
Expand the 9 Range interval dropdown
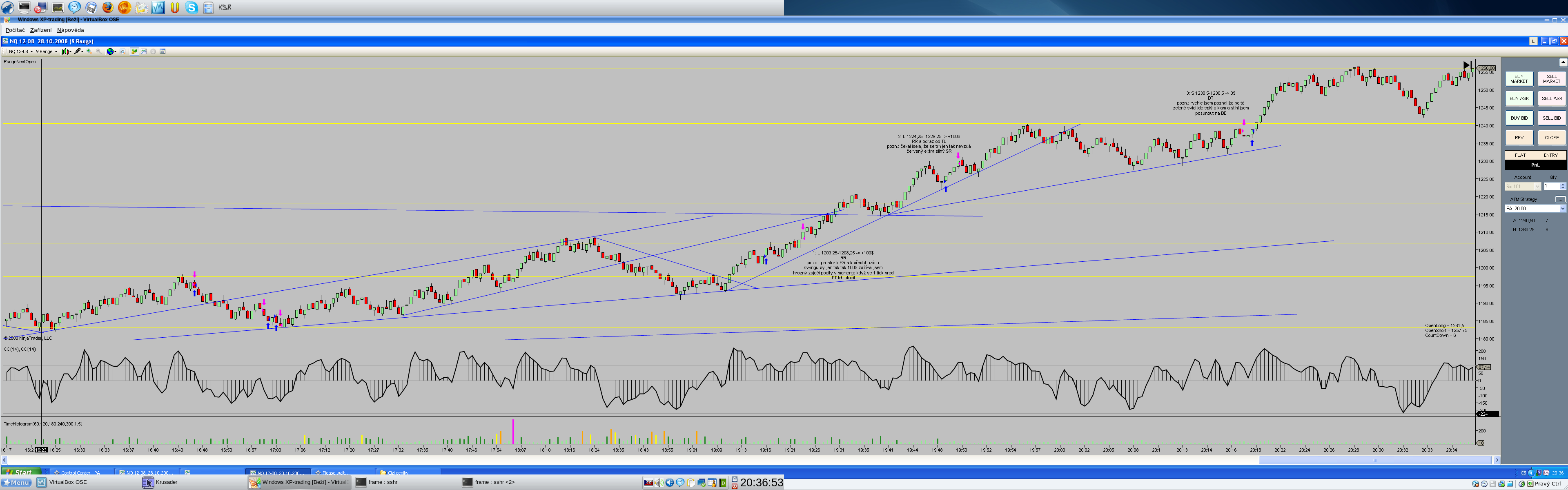tap(56, 52)
